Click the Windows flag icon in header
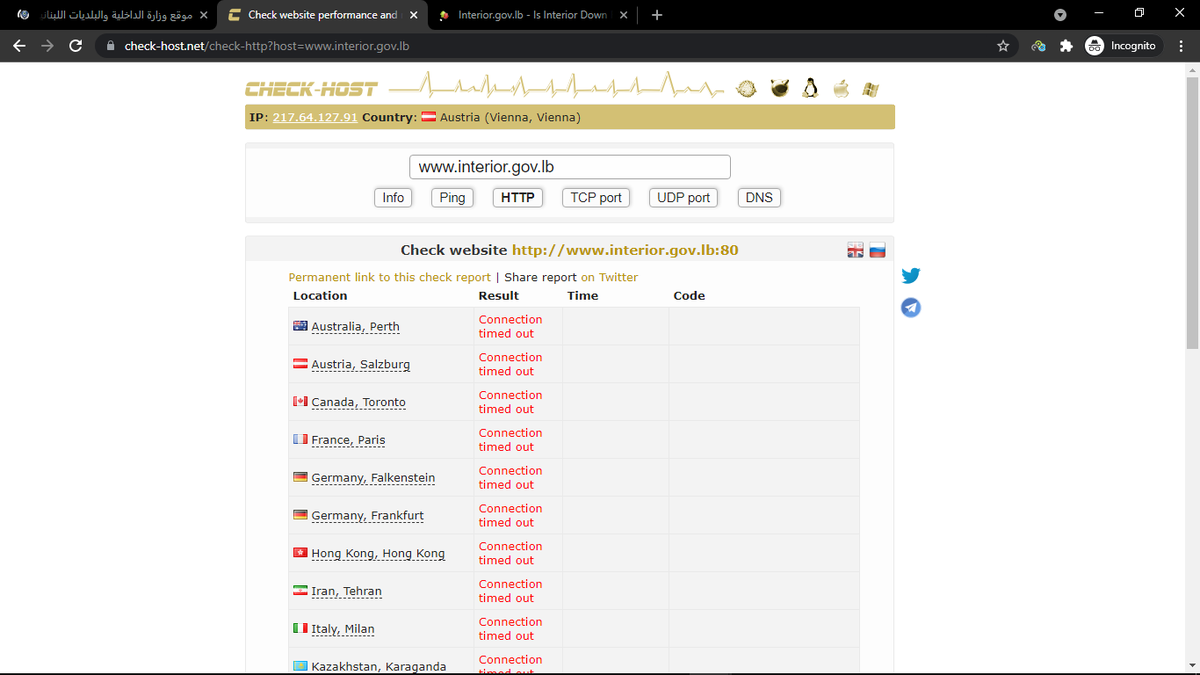1200x675 pixels. tap(870, 89)
